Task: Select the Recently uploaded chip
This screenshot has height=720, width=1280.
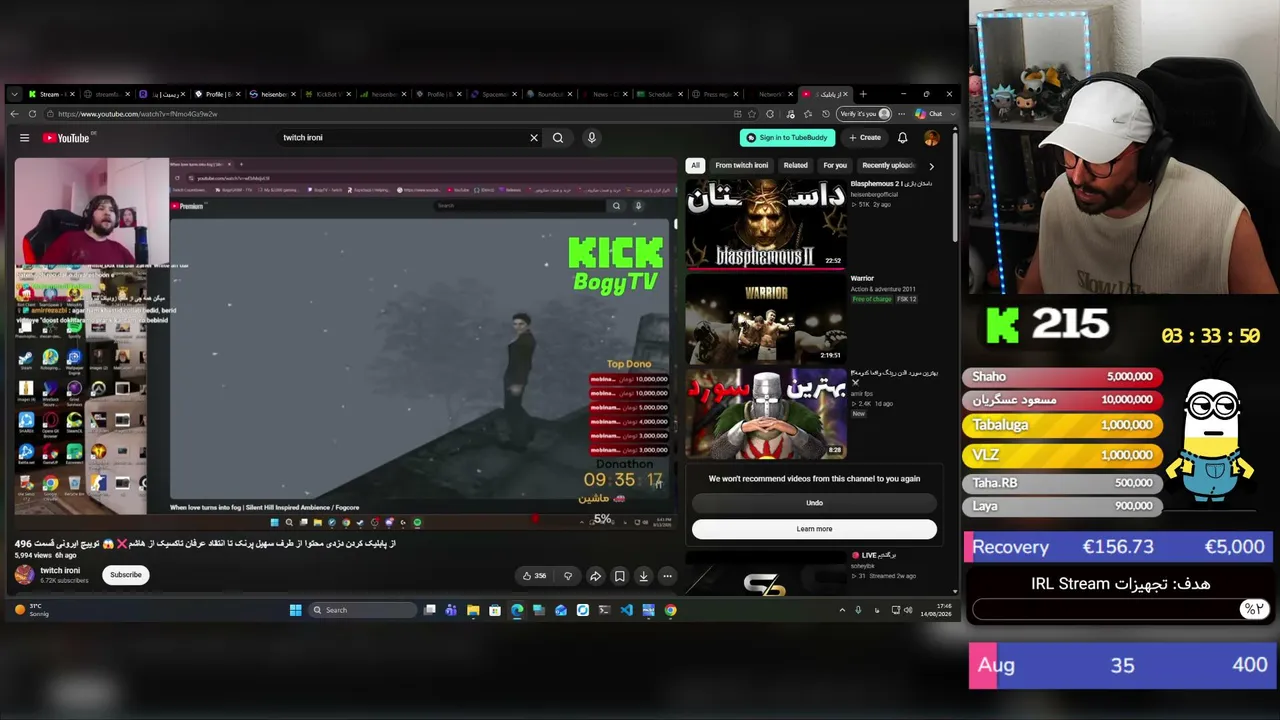Action: [x=887, y=165]
